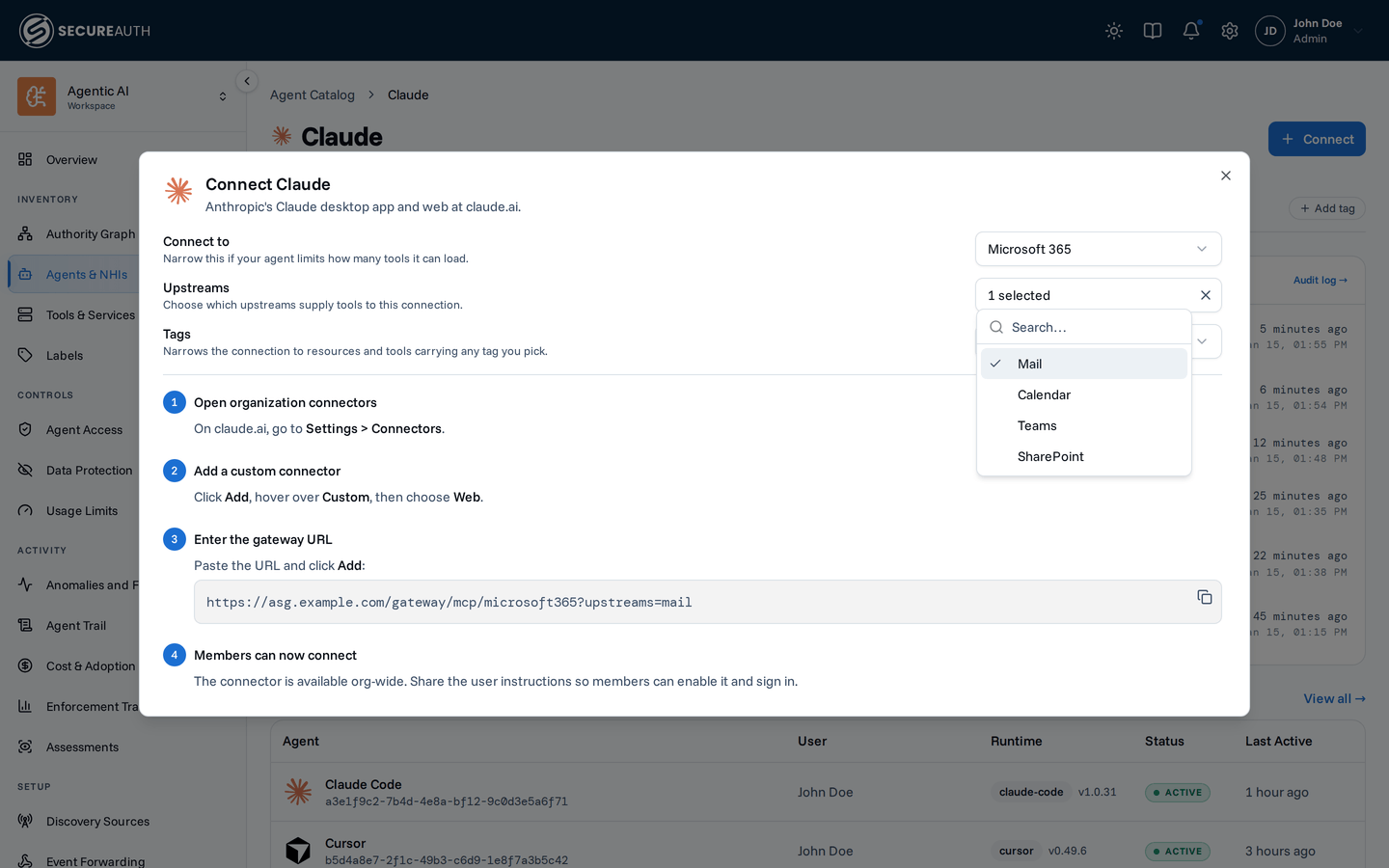Click the Agent Trail sidebar icon
1389x868 pixels.
25,625
